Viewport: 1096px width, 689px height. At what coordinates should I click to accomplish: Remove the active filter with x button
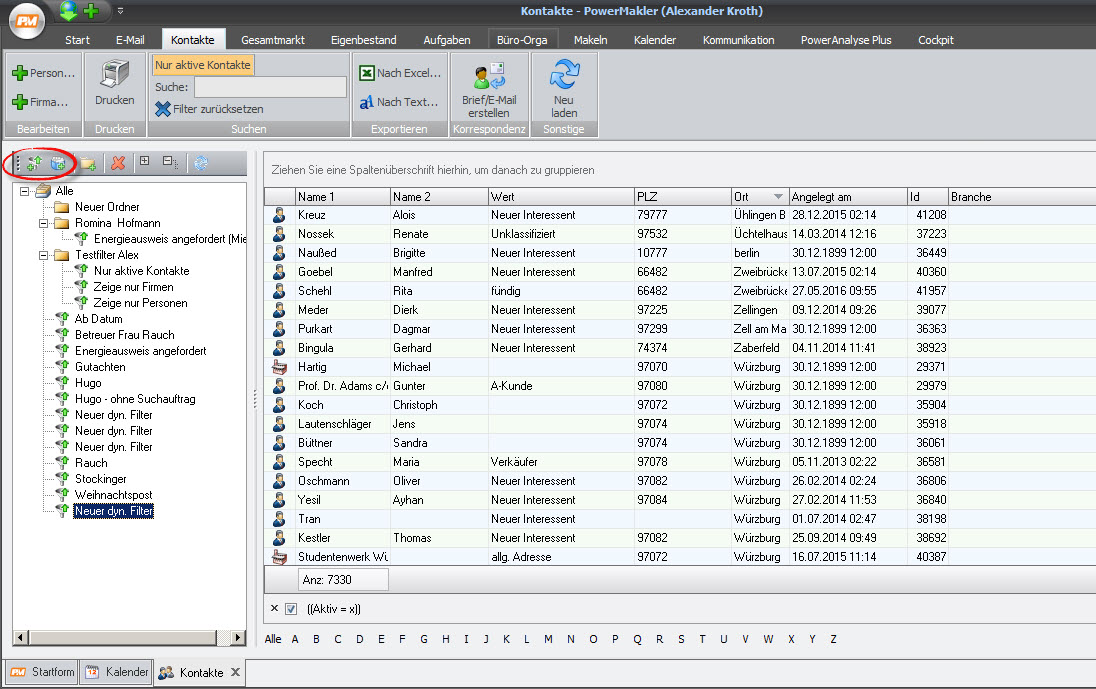tap(275, 609)
